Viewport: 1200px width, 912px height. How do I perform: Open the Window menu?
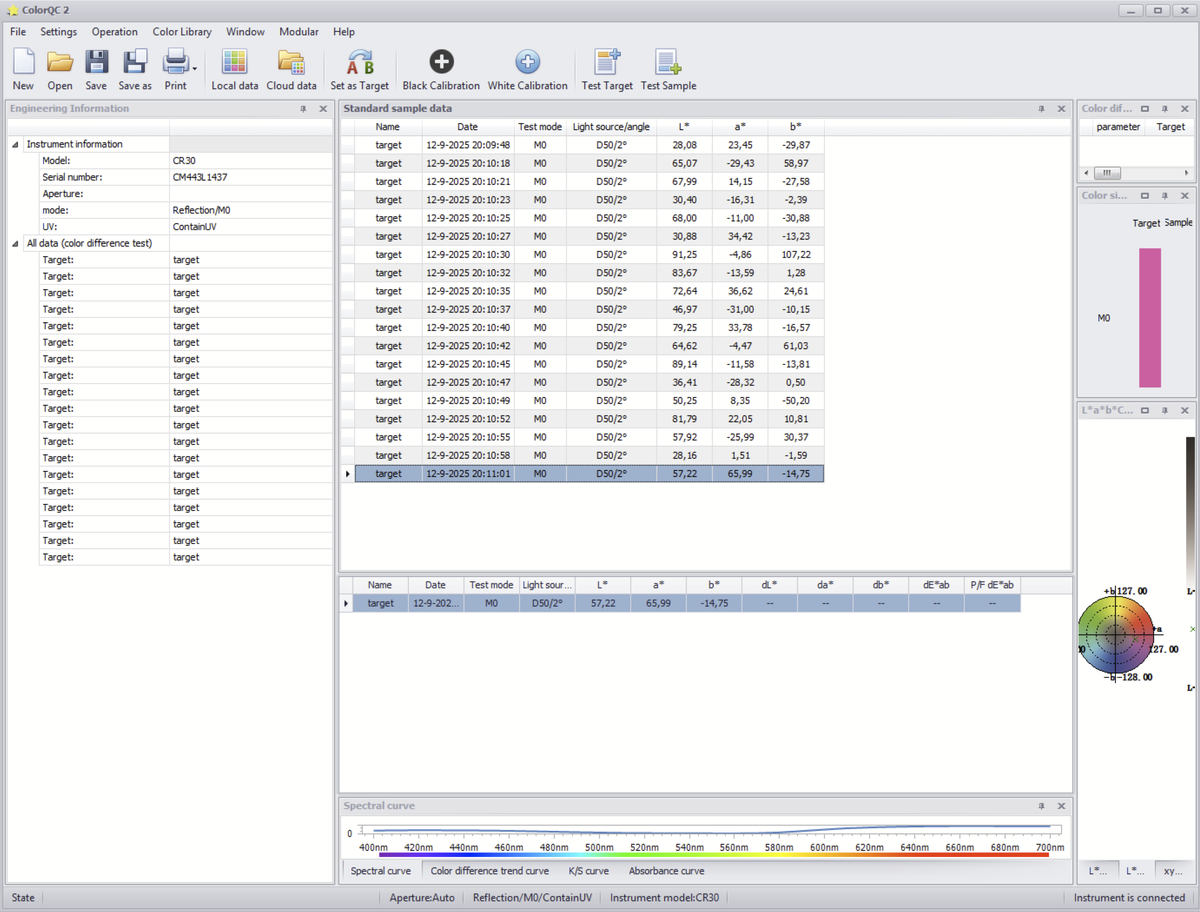click(x=246, y=32)
